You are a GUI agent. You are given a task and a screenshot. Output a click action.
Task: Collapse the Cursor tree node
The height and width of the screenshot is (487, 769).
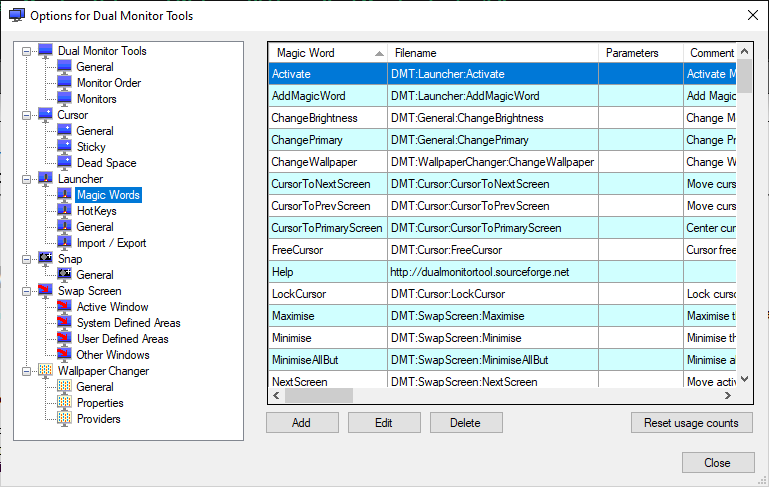[26, 115]
